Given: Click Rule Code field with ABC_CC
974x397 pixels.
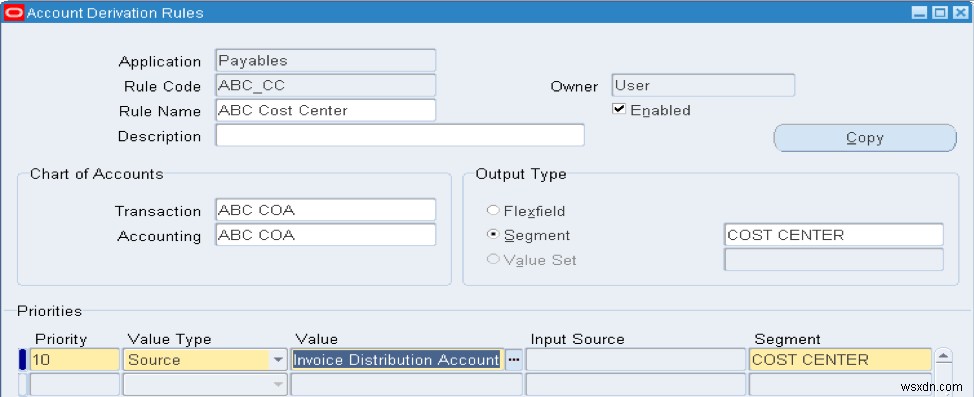Looking at the screenshot, I should coord(325,86).
